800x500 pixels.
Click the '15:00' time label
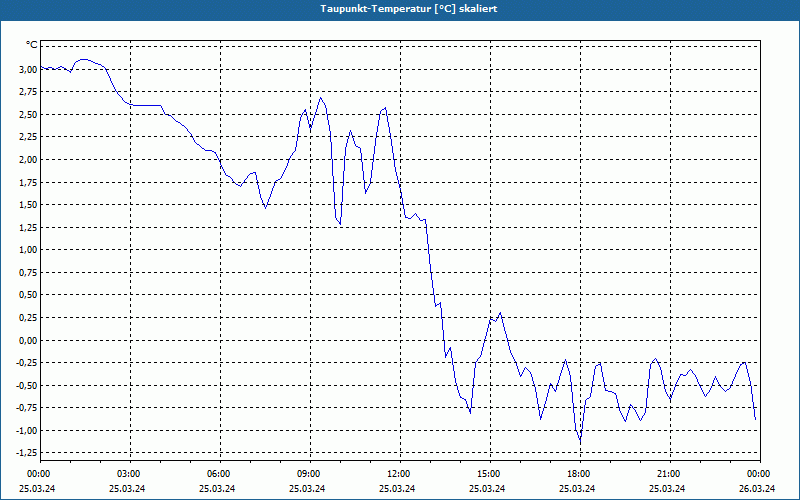pos(488,474)
